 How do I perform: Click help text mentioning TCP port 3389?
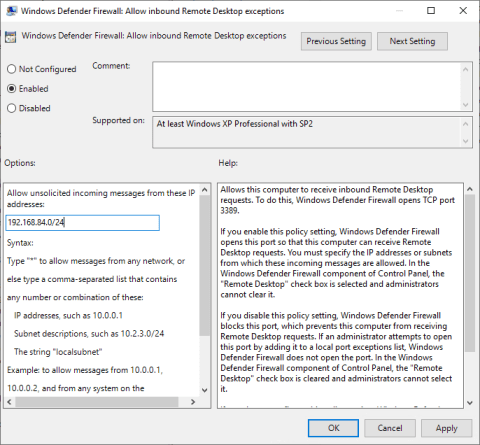click(337, 200)
